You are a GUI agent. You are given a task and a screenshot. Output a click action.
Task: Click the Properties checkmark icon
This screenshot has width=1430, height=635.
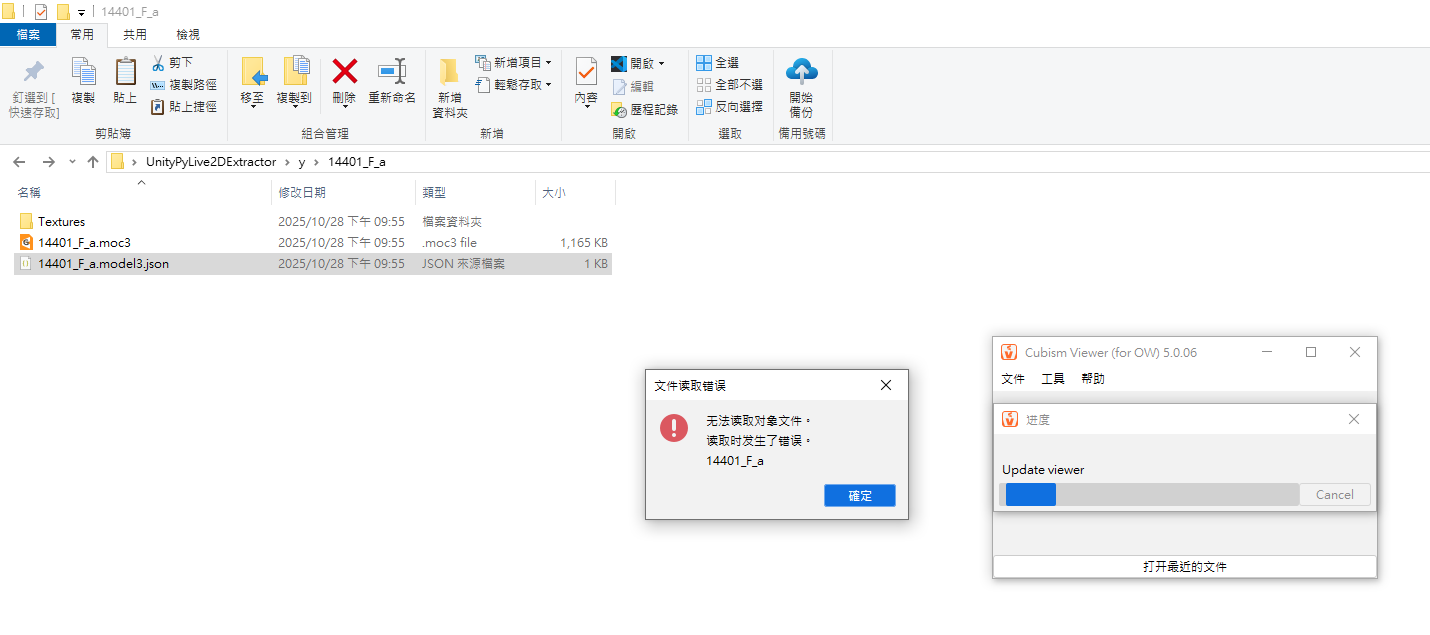[x=586, y=72]
